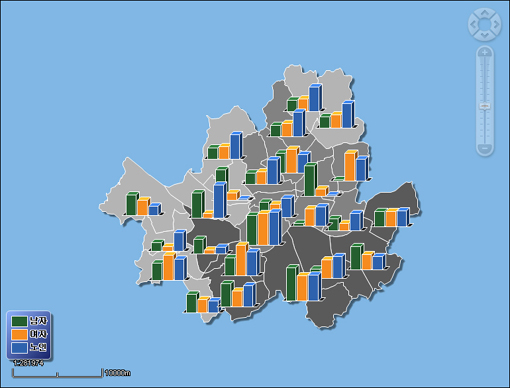Pan the map down with the navigation arrow
Viewport: 510px width, 388px height.
pyautogui.click(x=485, y=35)
